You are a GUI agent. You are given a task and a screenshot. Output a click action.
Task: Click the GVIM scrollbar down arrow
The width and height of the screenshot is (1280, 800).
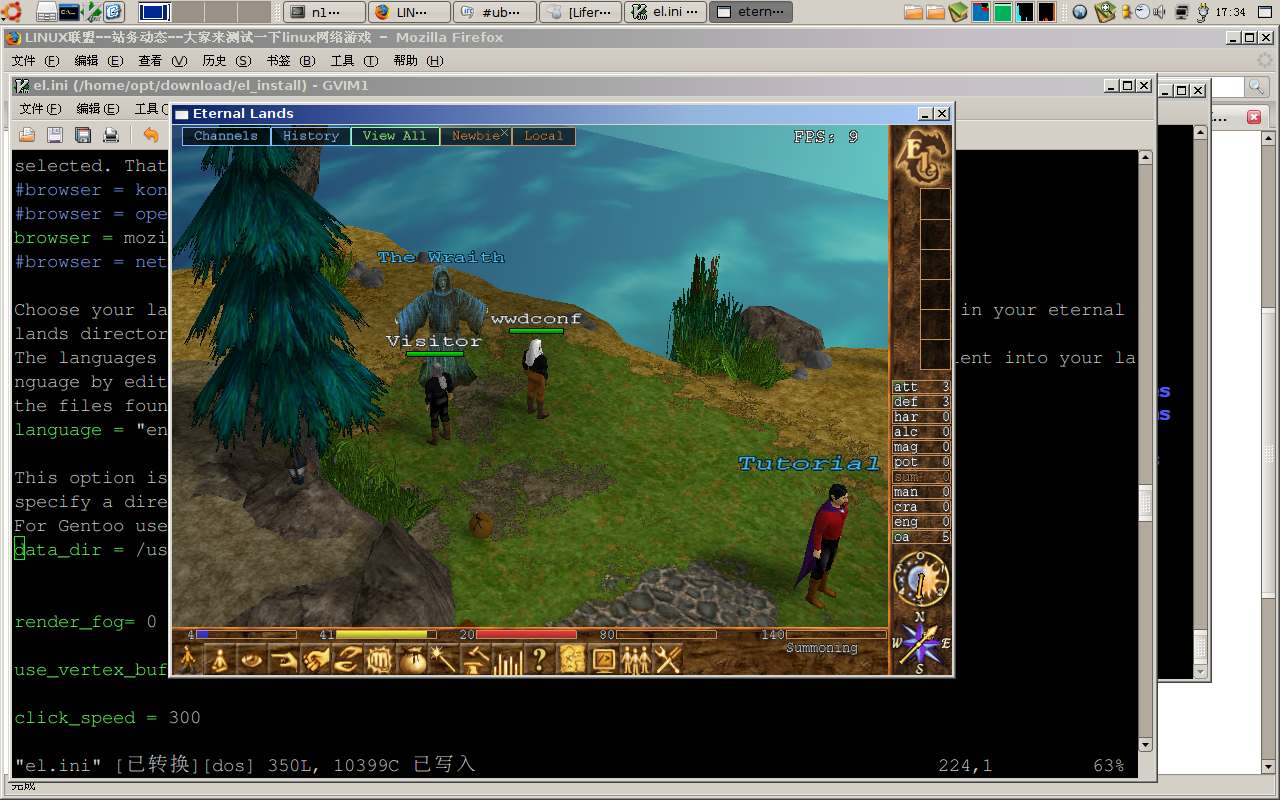pos(1145,743)
